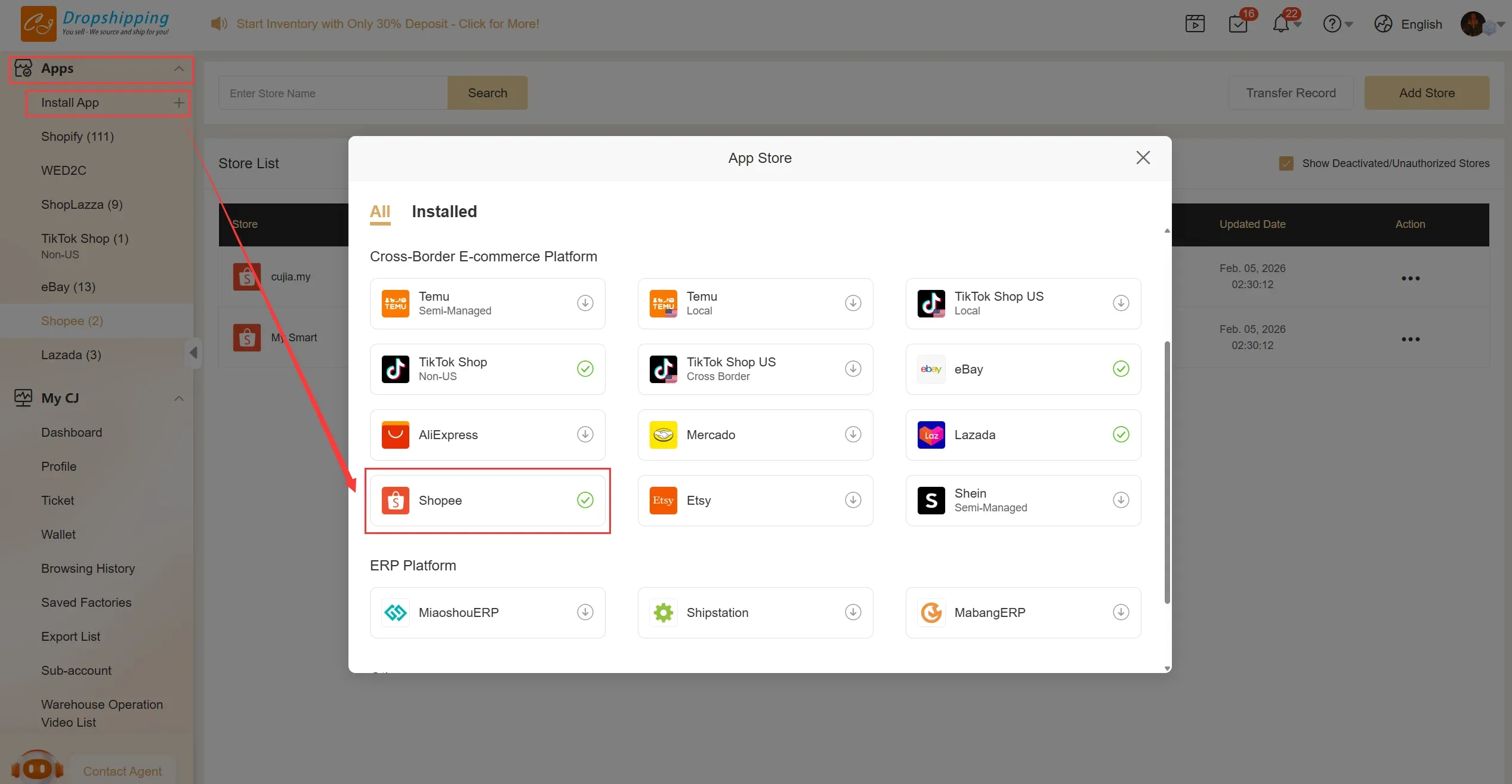Open Shopify (111) in sidebar
This screenshot has width=1512, height=784.
tap(78, 137)
